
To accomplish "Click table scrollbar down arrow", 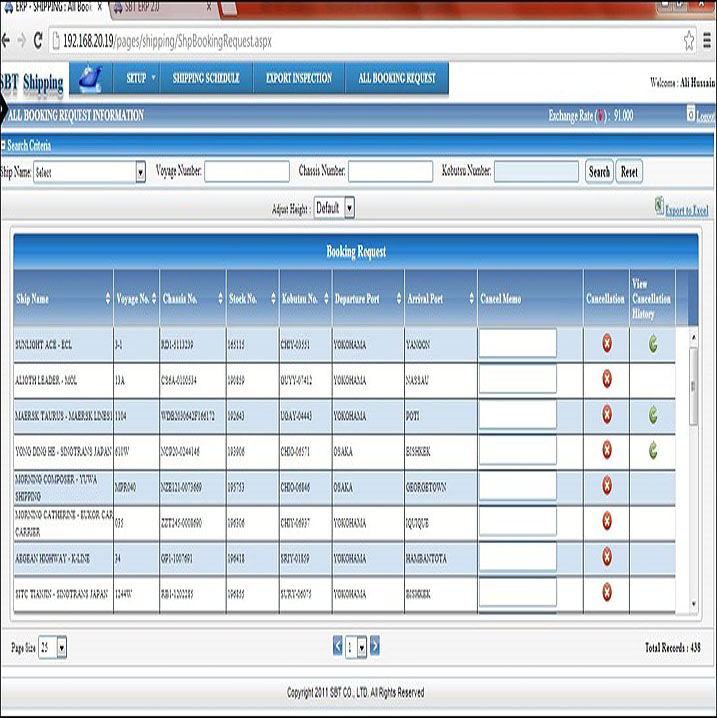I will tap(694, 604).
